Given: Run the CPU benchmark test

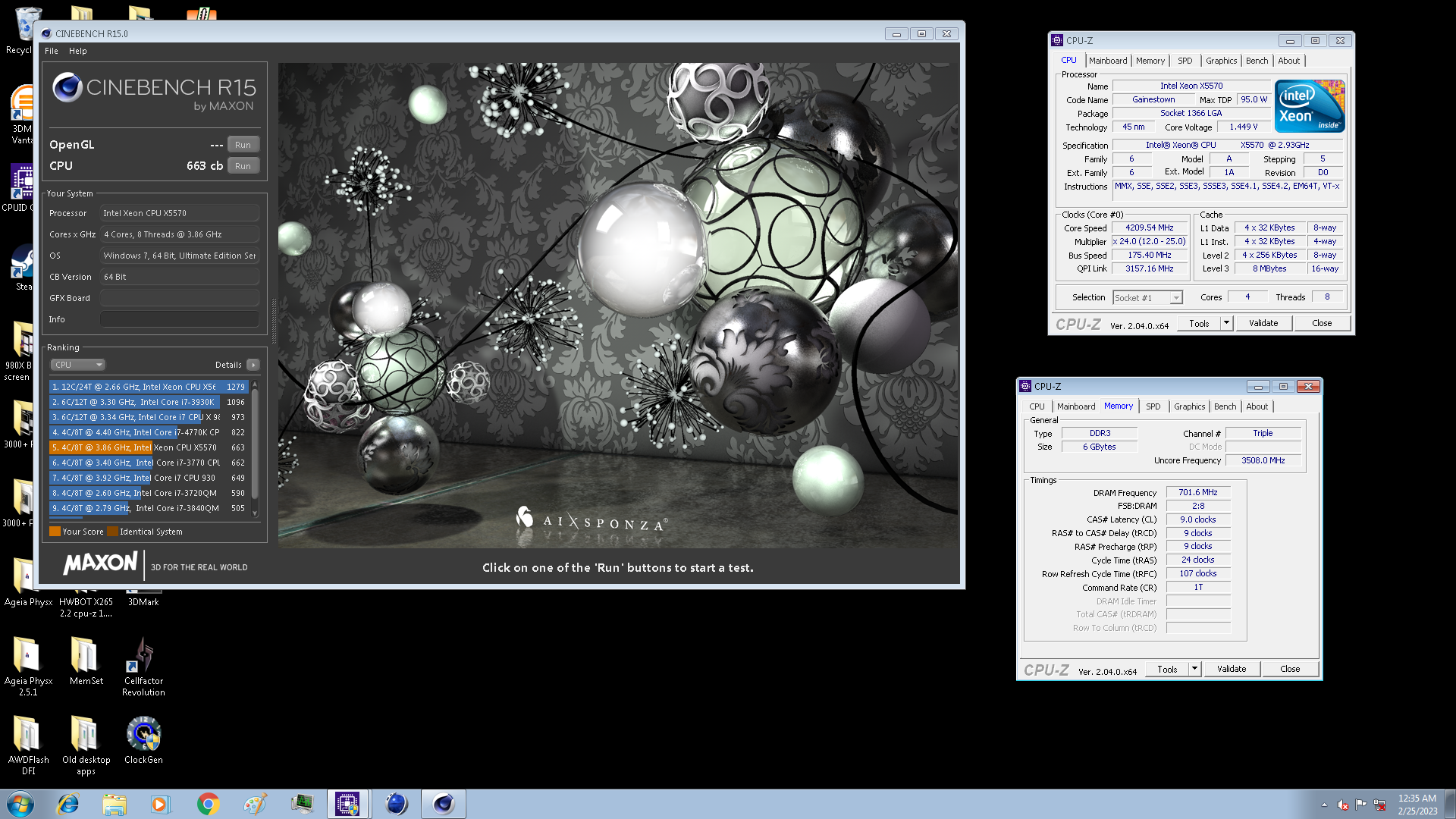Looking at the screenshot, I should (x=243, y=166).
